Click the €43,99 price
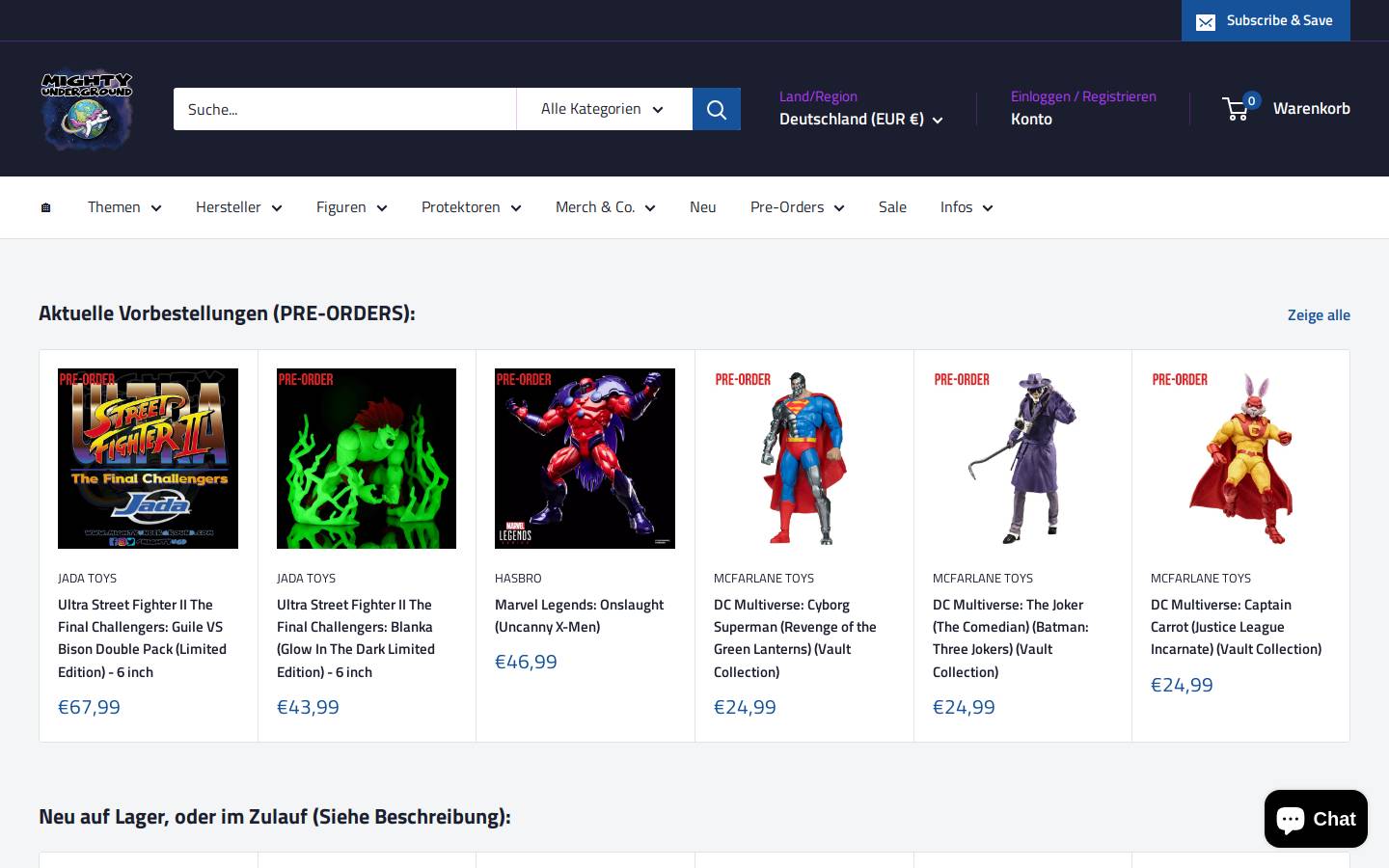Viewport: 1389px width, 868px height. [x=308, y=707]
